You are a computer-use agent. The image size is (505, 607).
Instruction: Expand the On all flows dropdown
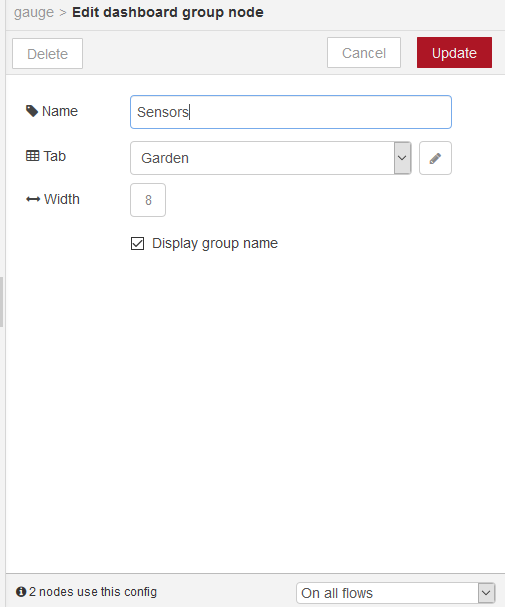pyautogui.click(x=395, y=593)
